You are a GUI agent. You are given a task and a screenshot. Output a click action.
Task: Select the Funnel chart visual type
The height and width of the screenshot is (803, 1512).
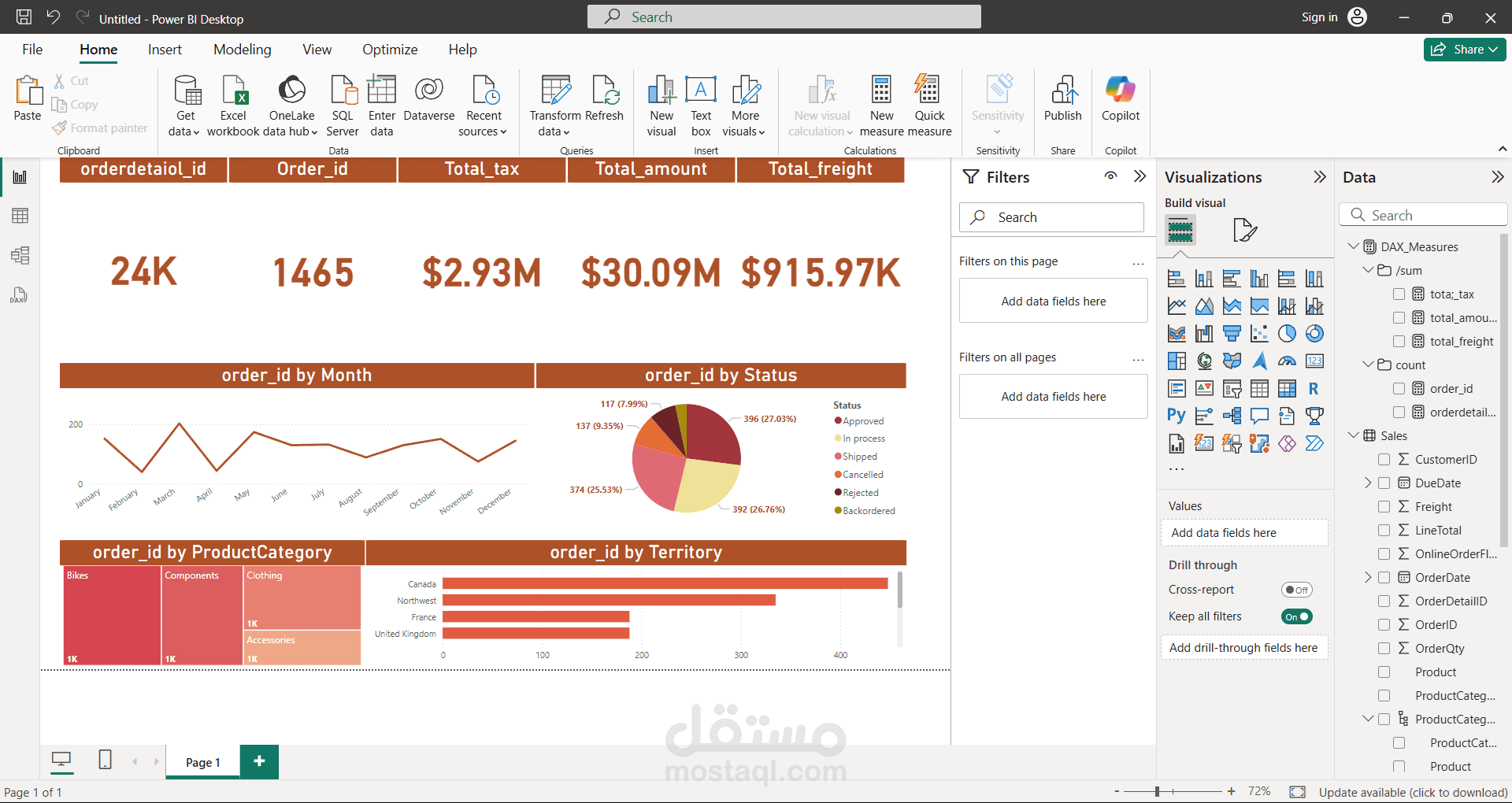tap(1232, 334)
